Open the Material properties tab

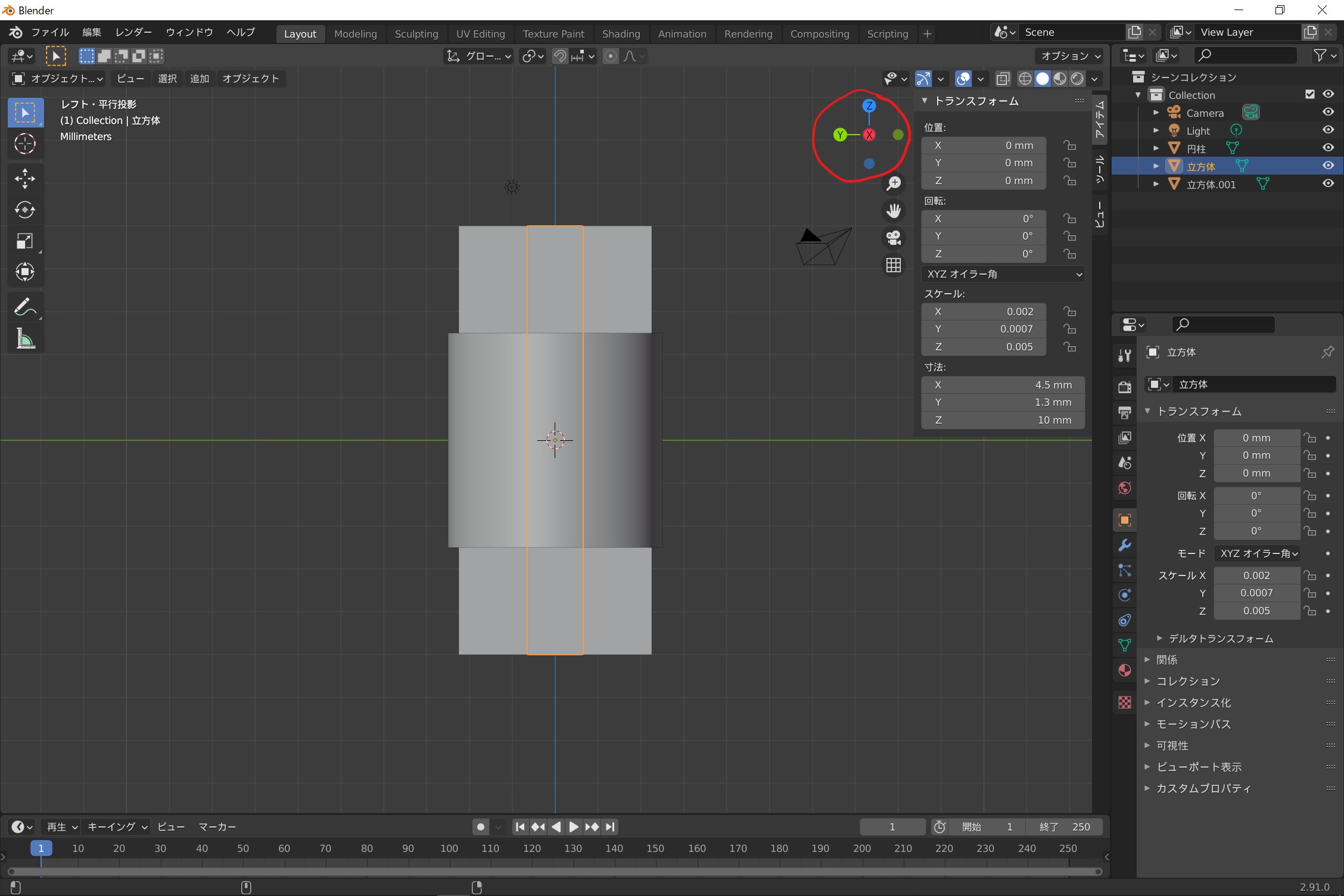pyautogui.click(x=1124, y=670)
